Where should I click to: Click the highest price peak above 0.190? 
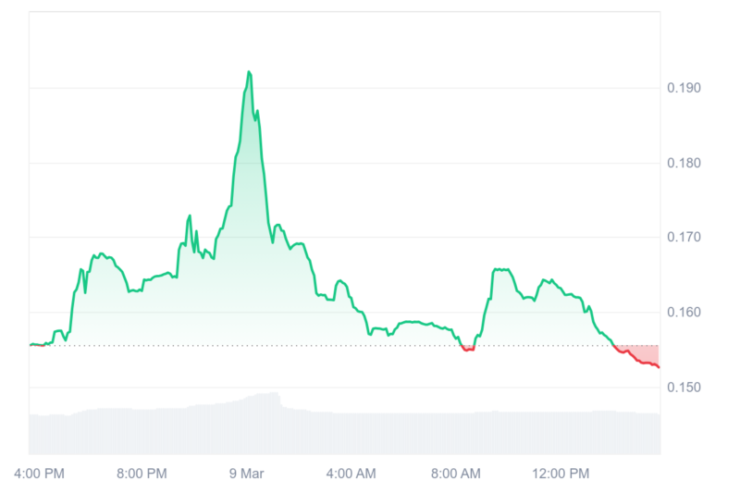tap(249, 72)
